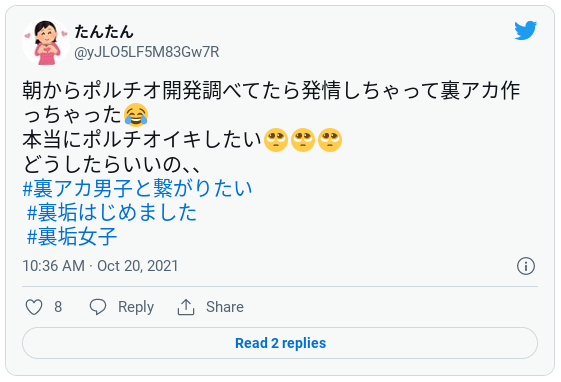
Task: Click the 10:36 AM · Oct 20, 2021 timestamp
Action: click(100, 266)
